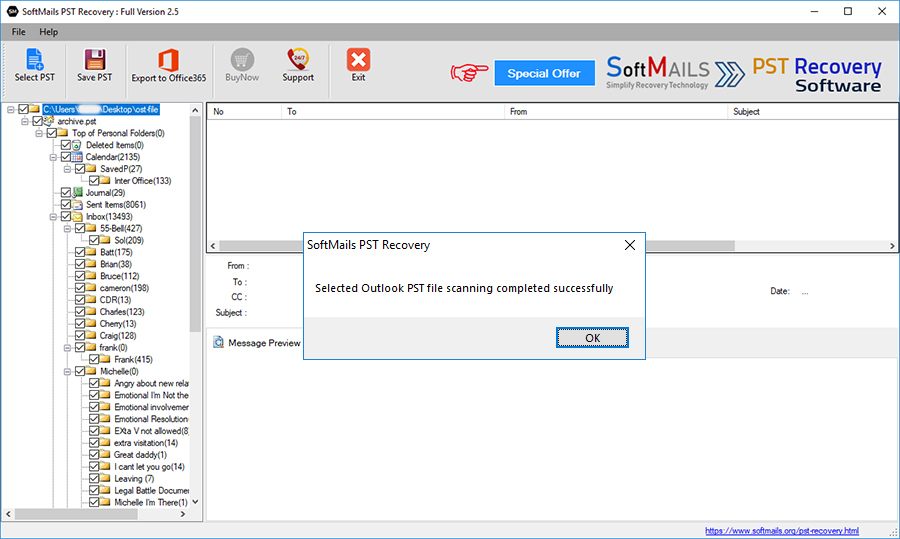Click the Leaving (7) folder icon
Viewport: 900px width, 539px height.
click(x=105, y=478)
